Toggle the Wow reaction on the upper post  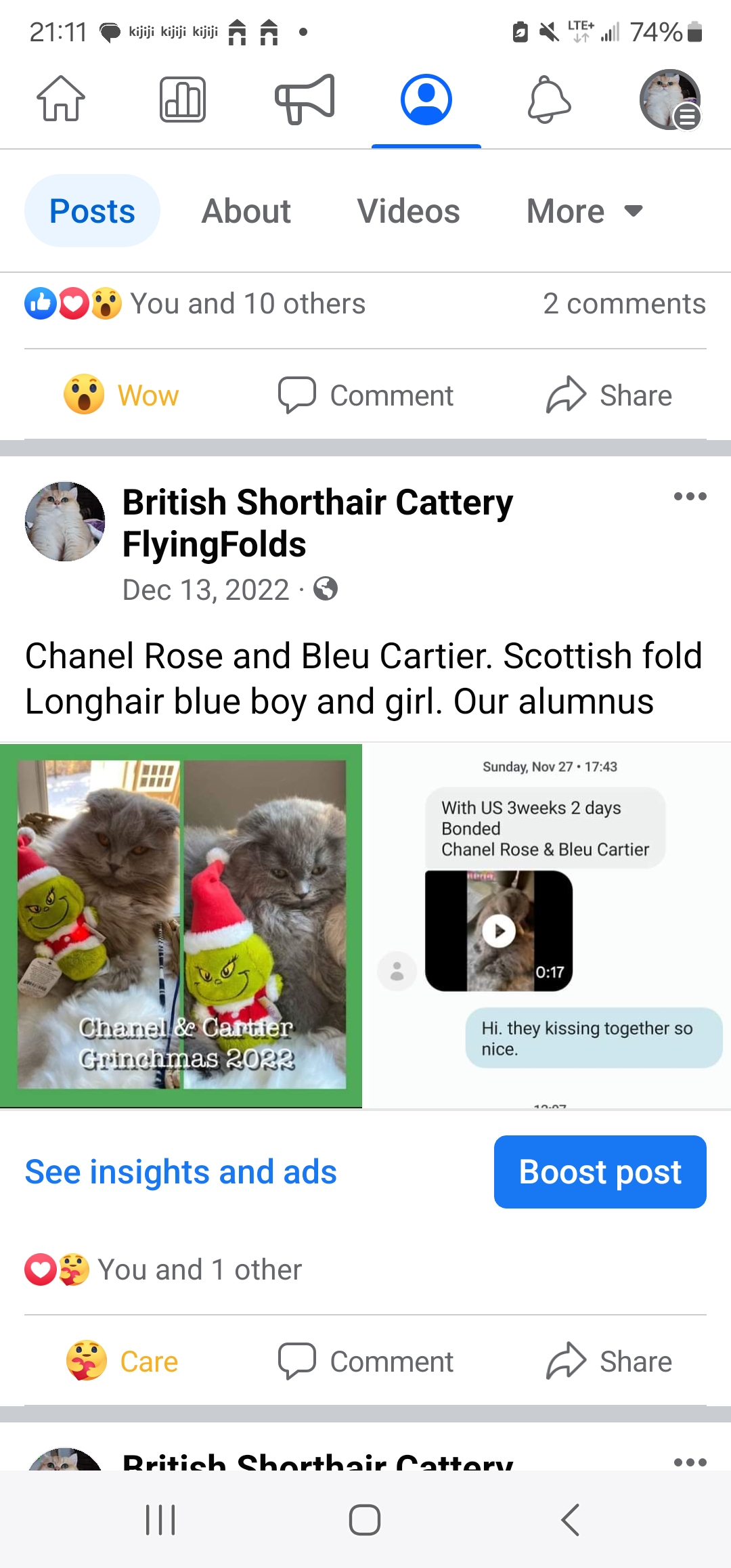pos(122,395)
